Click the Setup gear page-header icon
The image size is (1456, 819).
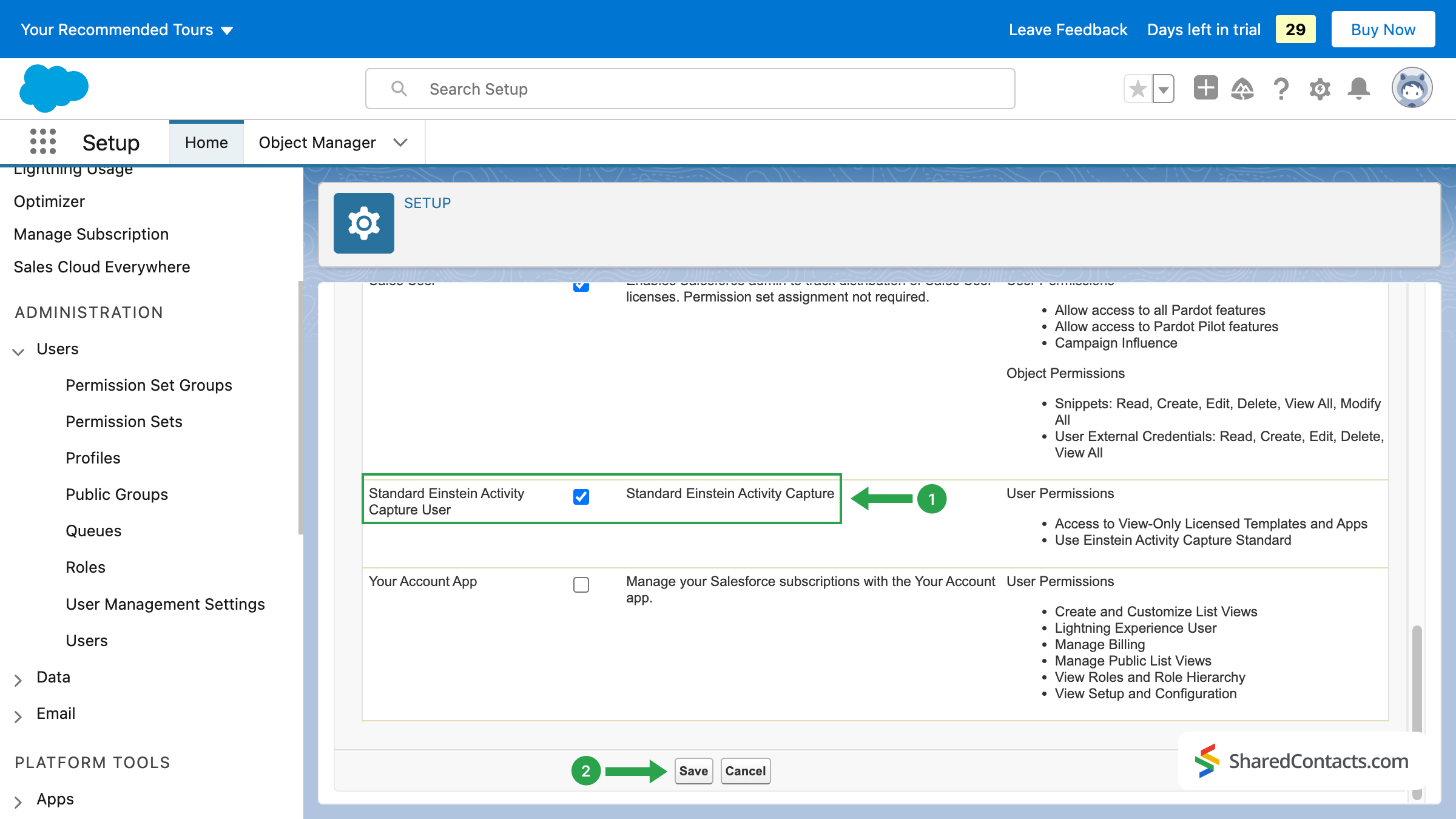pos(364,223)
